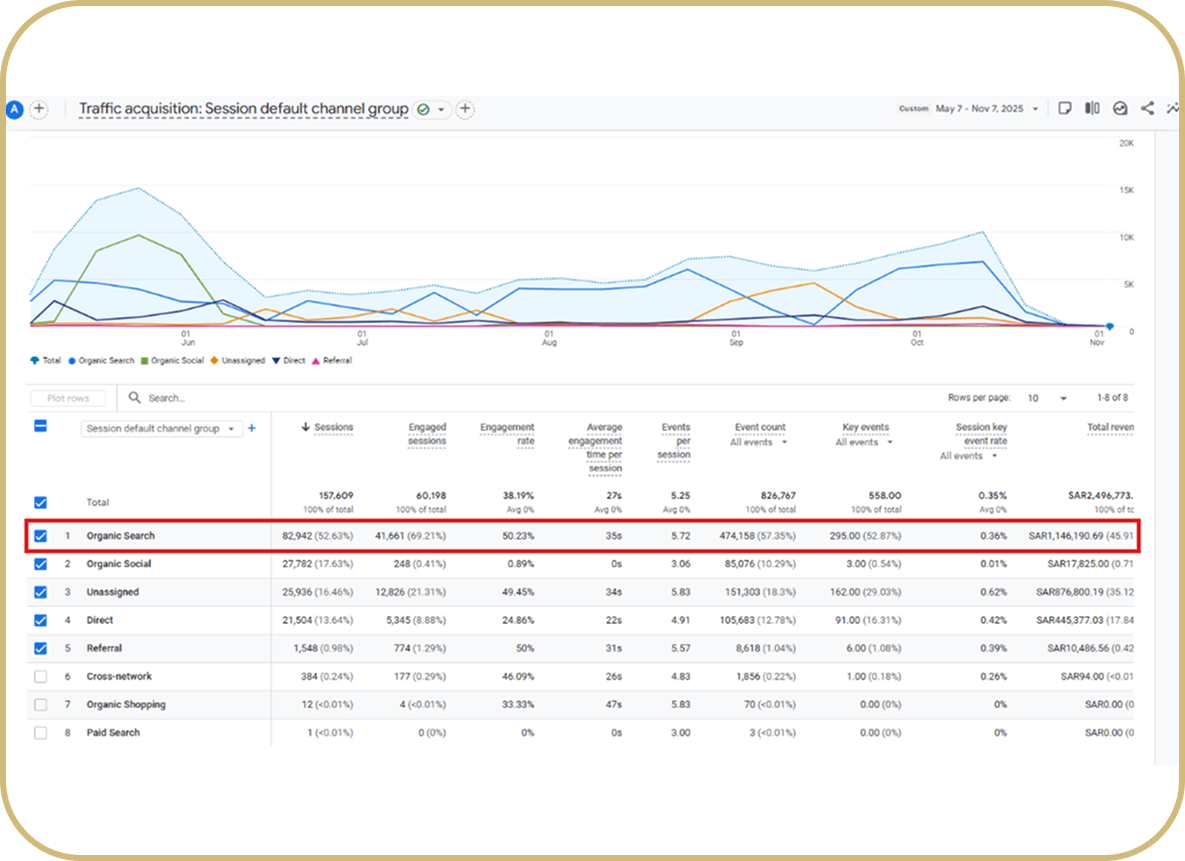Expand the Session default channel group dropdown

[x=161, y=429]
